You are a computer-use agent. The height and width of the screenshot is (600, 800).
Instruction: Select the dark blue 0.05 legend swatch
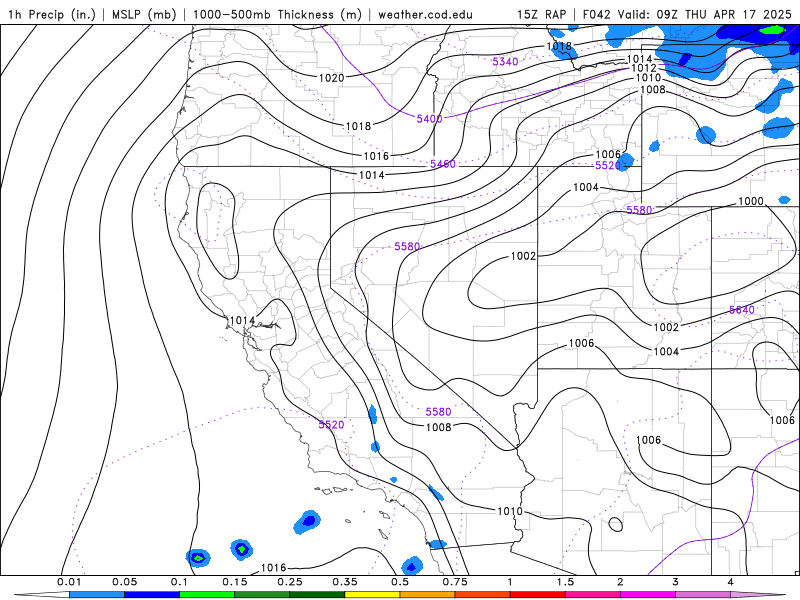pos(152,595)
